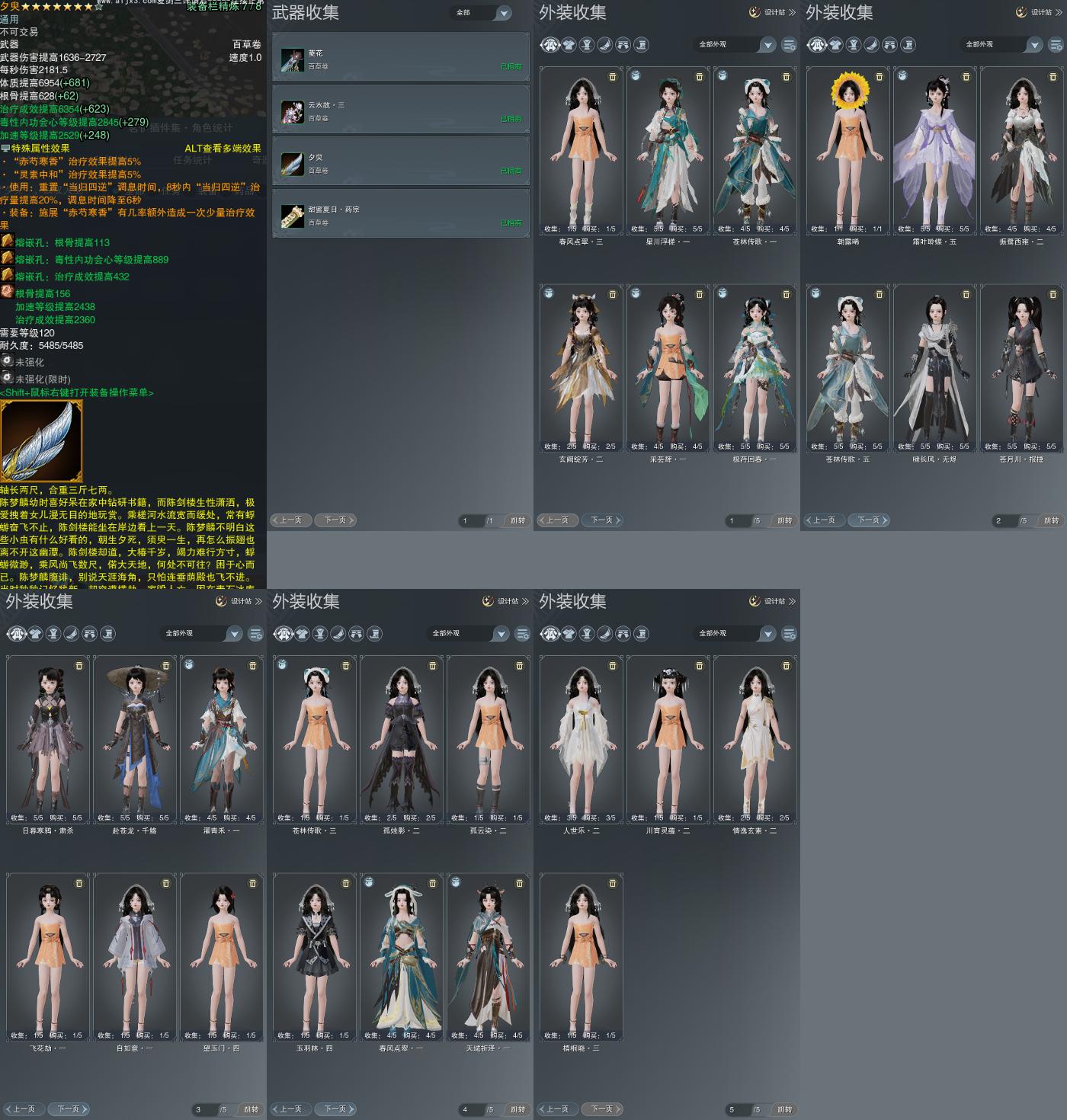Open 全部外观 dropdown in page-5 outfit panel

(735, 634)
